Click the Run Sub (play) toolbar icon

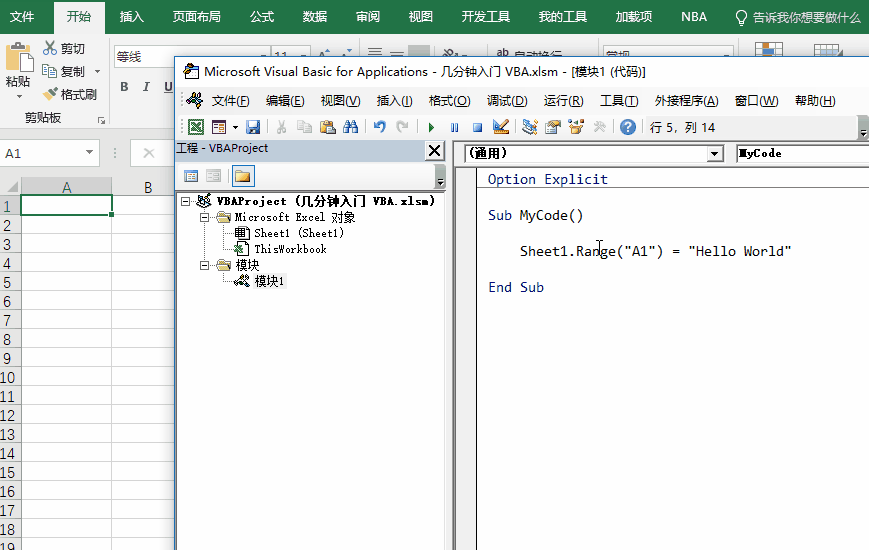(431, 127)
